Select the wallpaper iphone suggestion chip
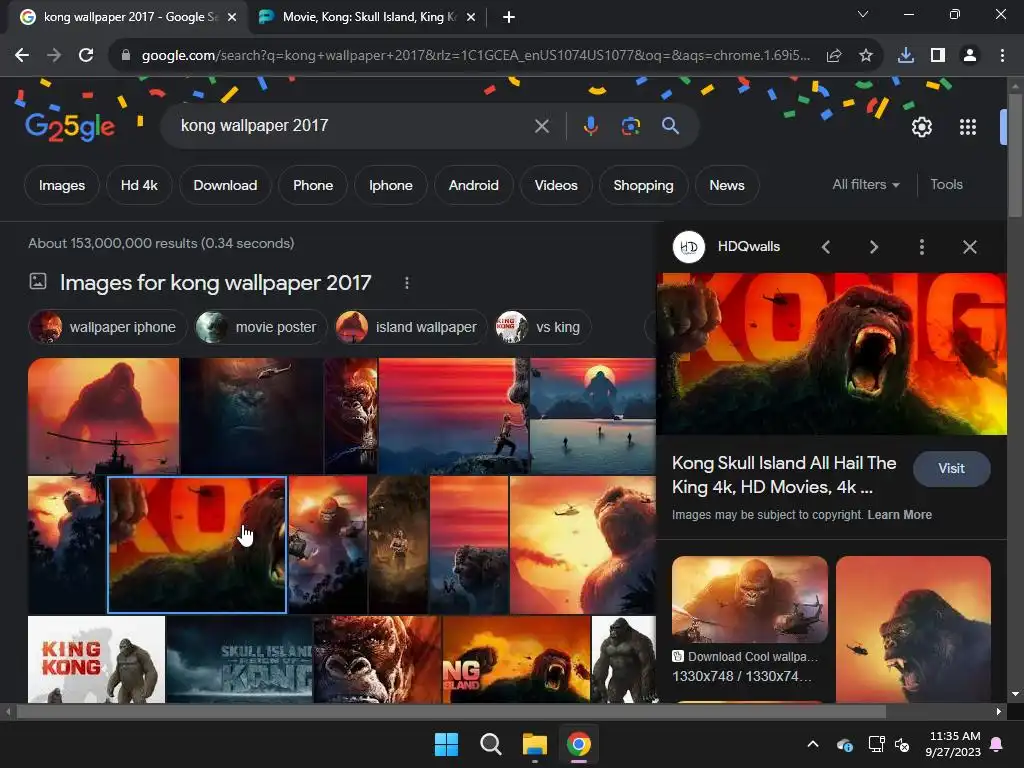This screenshot has height=768, width=1024. coord(108,327)
